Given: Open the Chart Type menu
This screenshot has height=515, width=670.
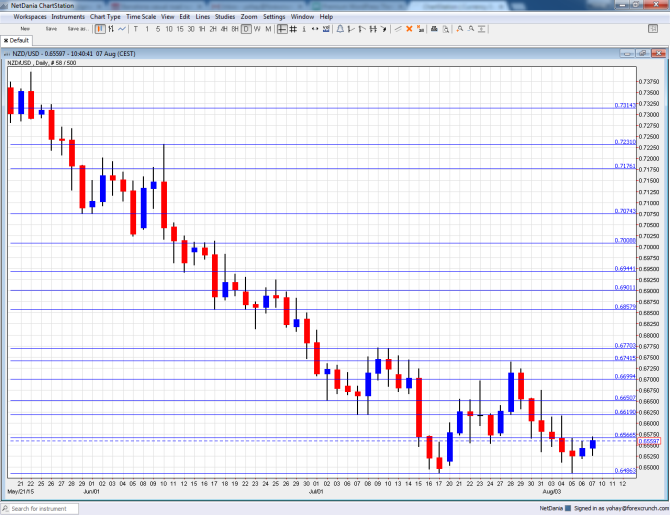Looking at the screenshot, I should coord(105,17).
